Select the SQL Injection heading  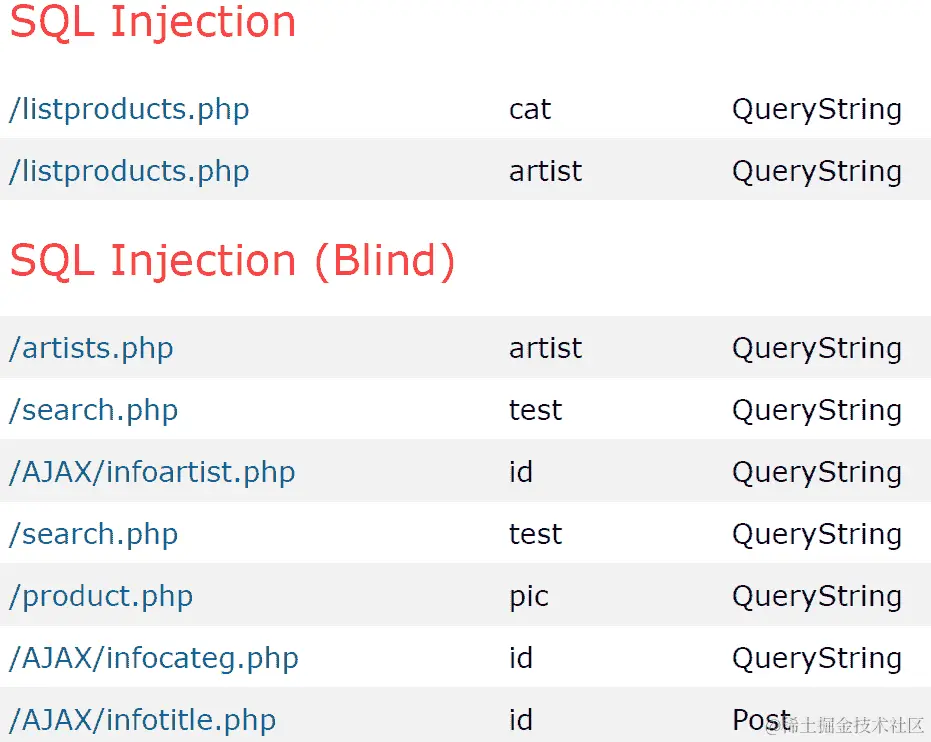(153, 23)
